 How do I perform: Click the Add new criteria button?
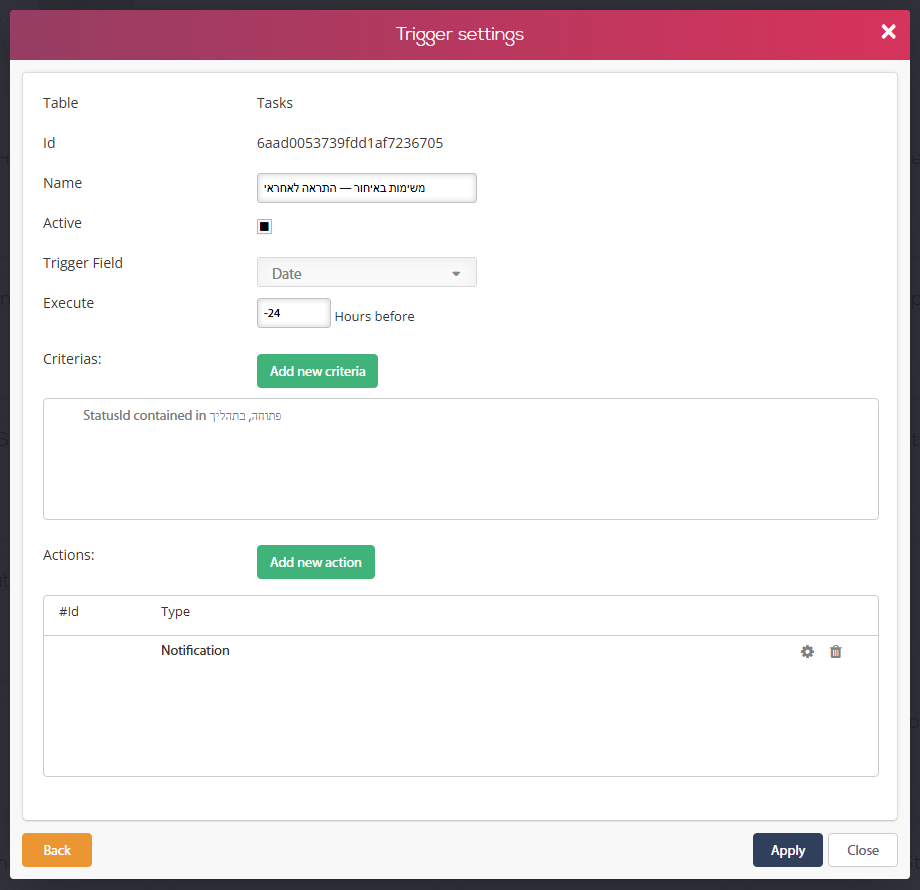point(317,371)
